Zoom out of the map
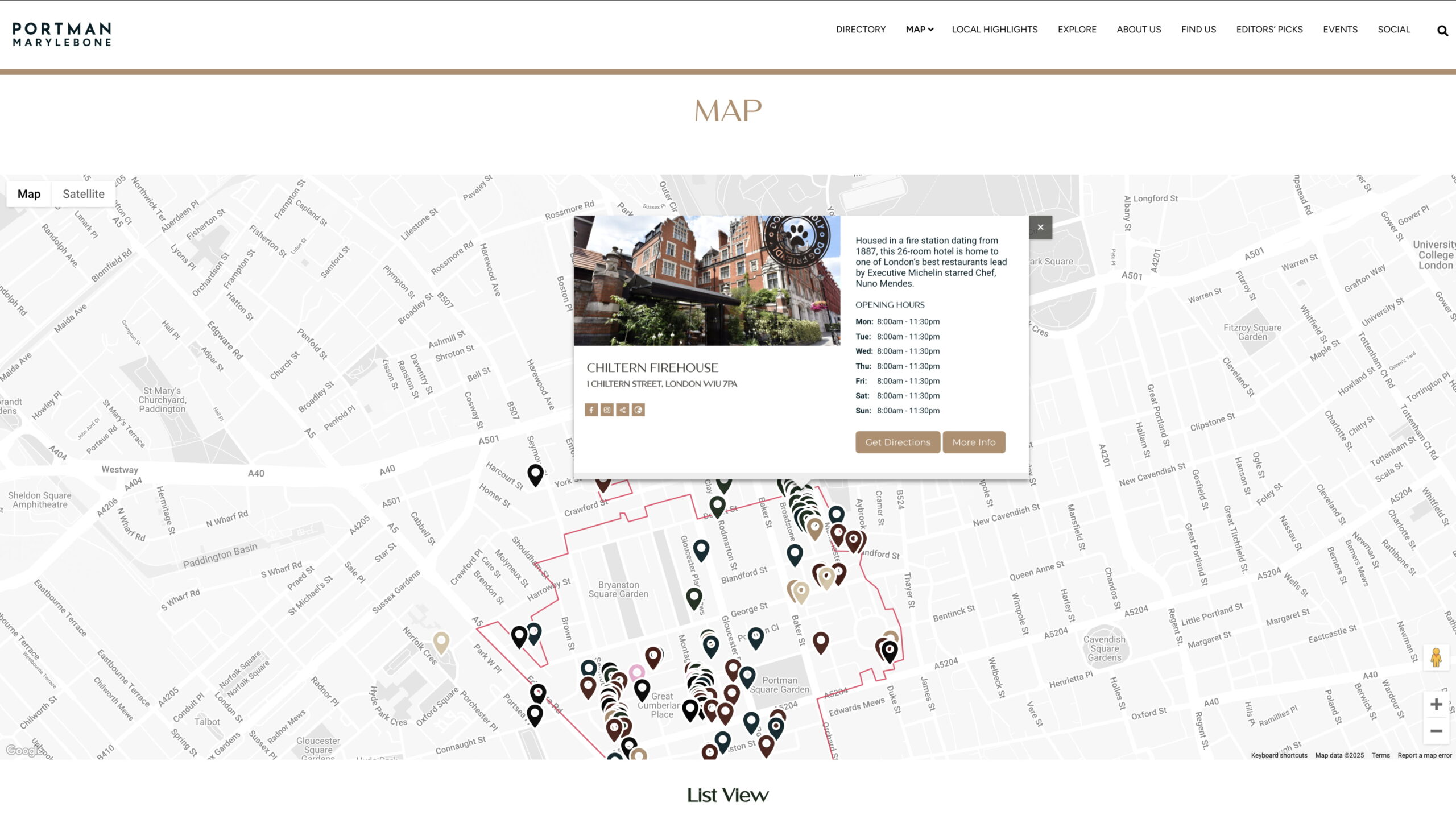The image size is (1456, 819). [1436, 731]
